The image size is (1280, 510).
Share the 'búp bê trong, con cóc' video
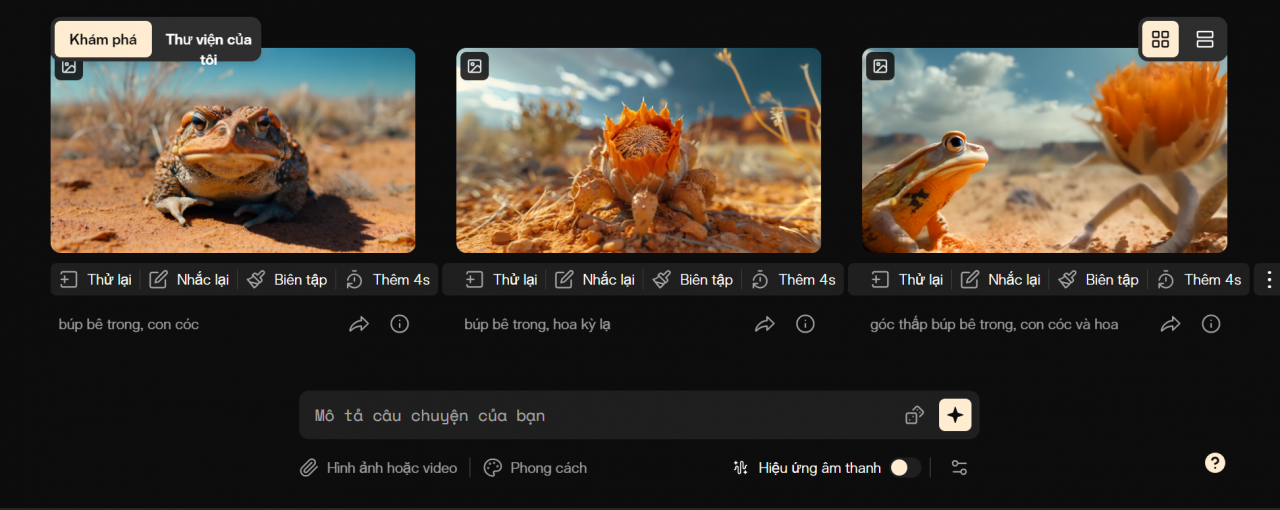(359, 324)
